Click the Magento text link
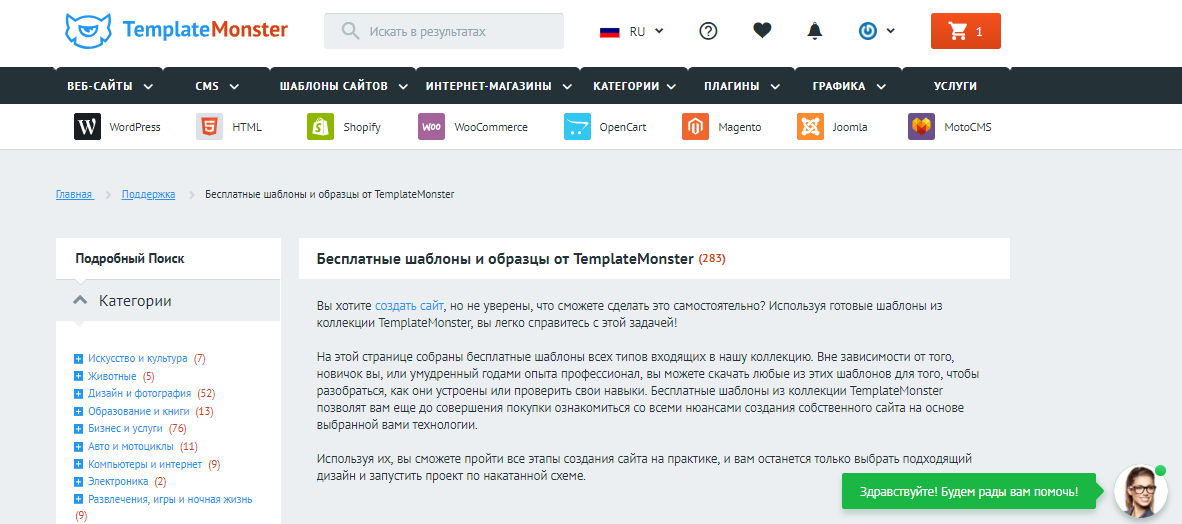 [740, 127]
